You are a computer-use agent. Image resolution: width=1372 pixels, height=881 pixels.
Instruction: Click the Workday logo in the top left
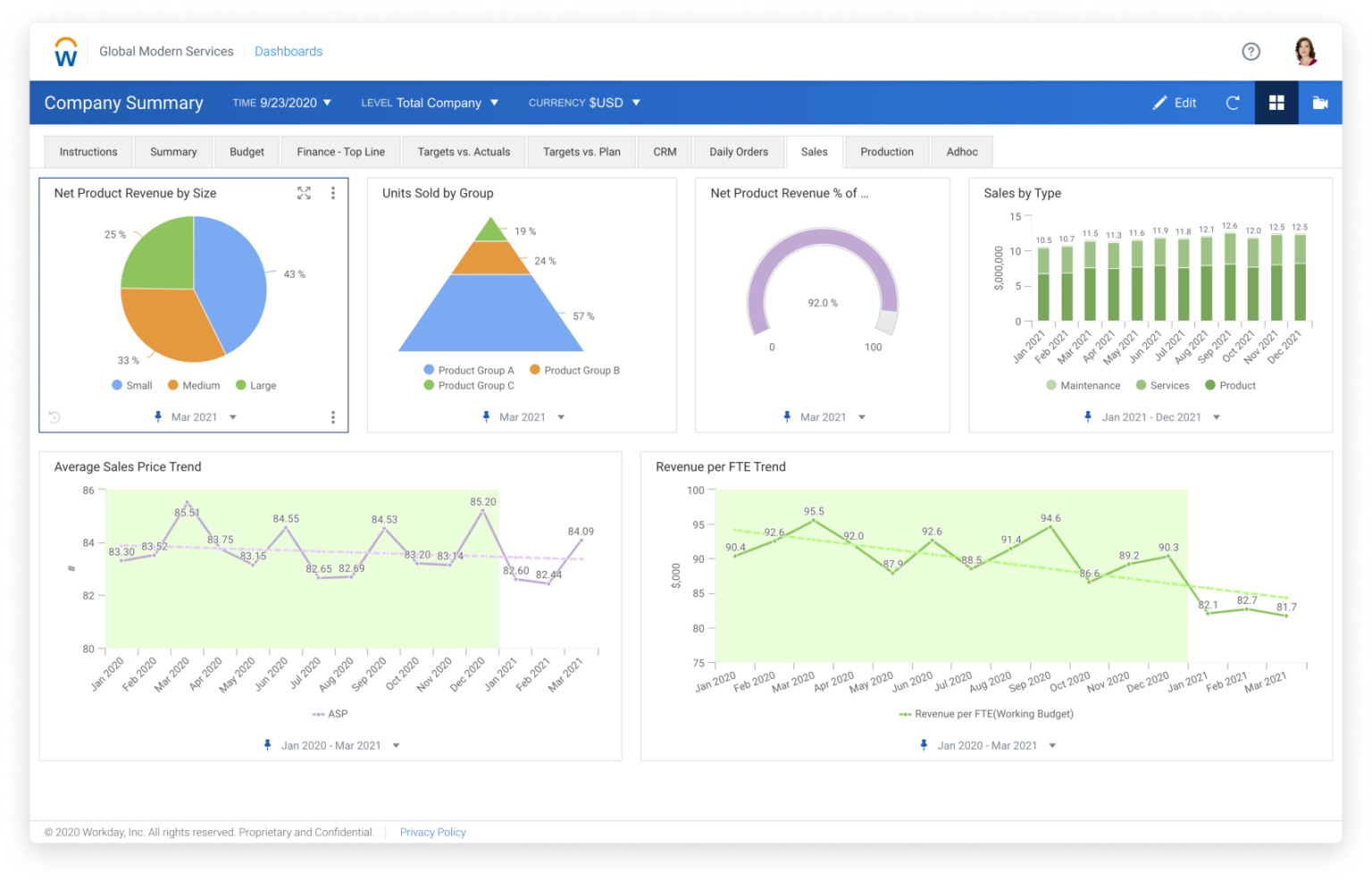[65, 51]
